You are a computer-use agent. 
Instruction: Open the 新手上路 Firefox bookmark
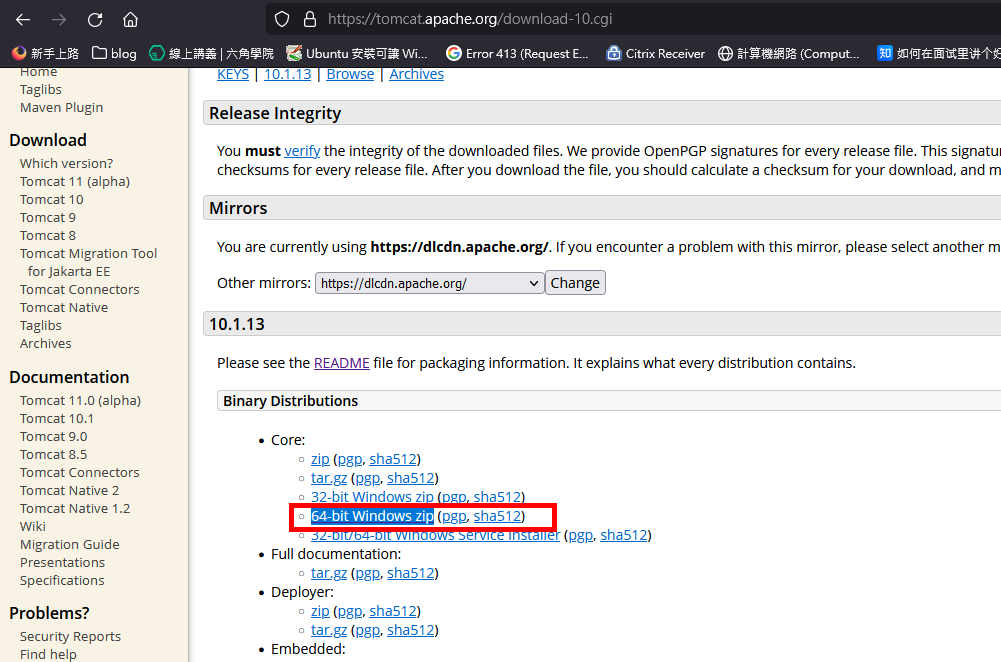[x=46, y=54]
